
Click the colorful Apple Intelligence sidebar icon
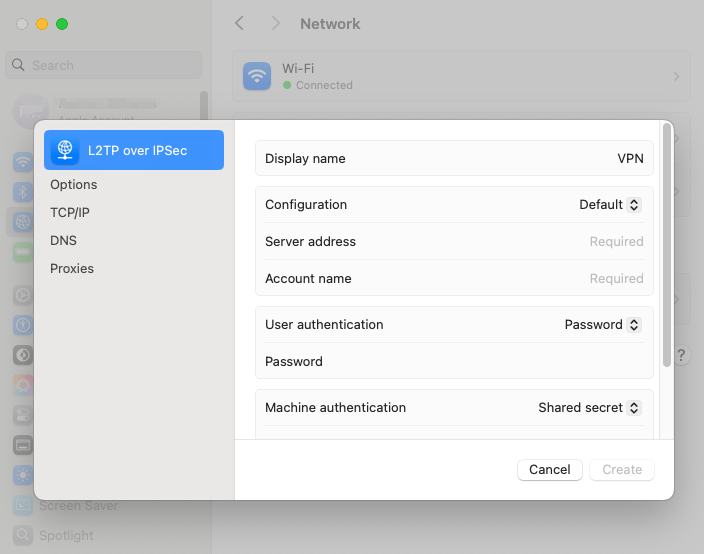coord(23,385)
